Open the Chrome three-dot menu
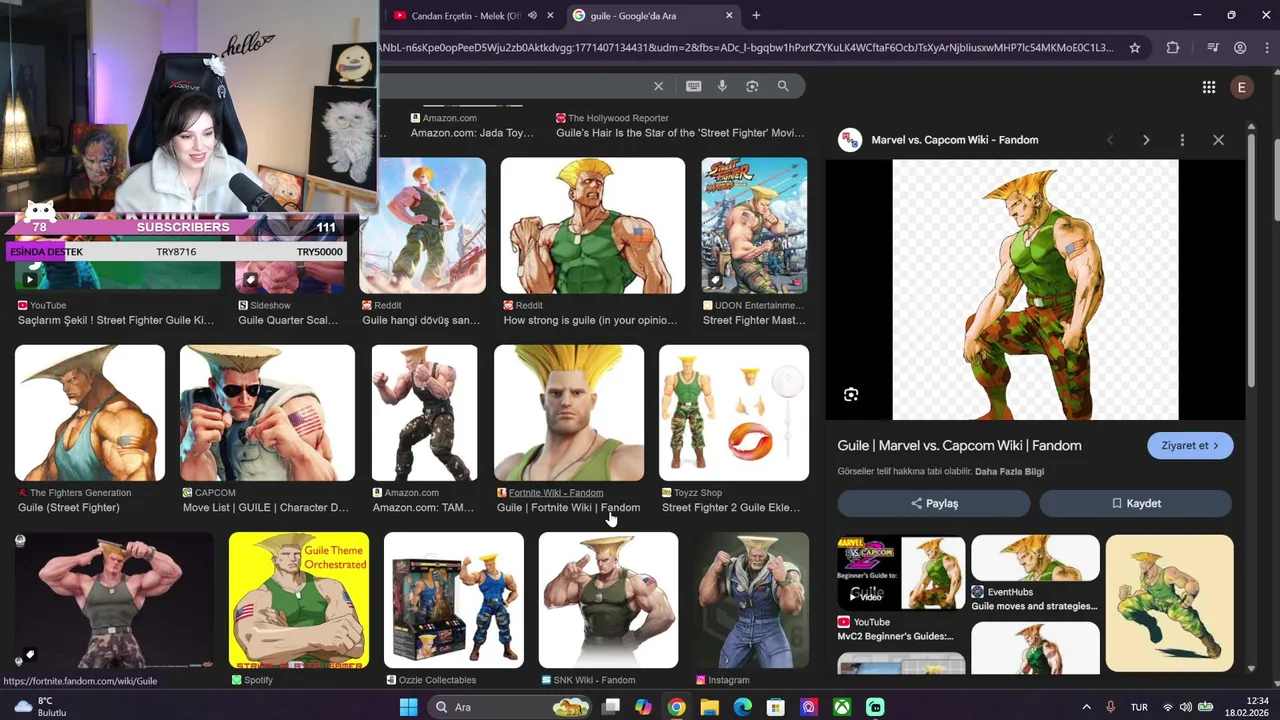This screenshot has width=1280, height=720. tap(1267, 47)
